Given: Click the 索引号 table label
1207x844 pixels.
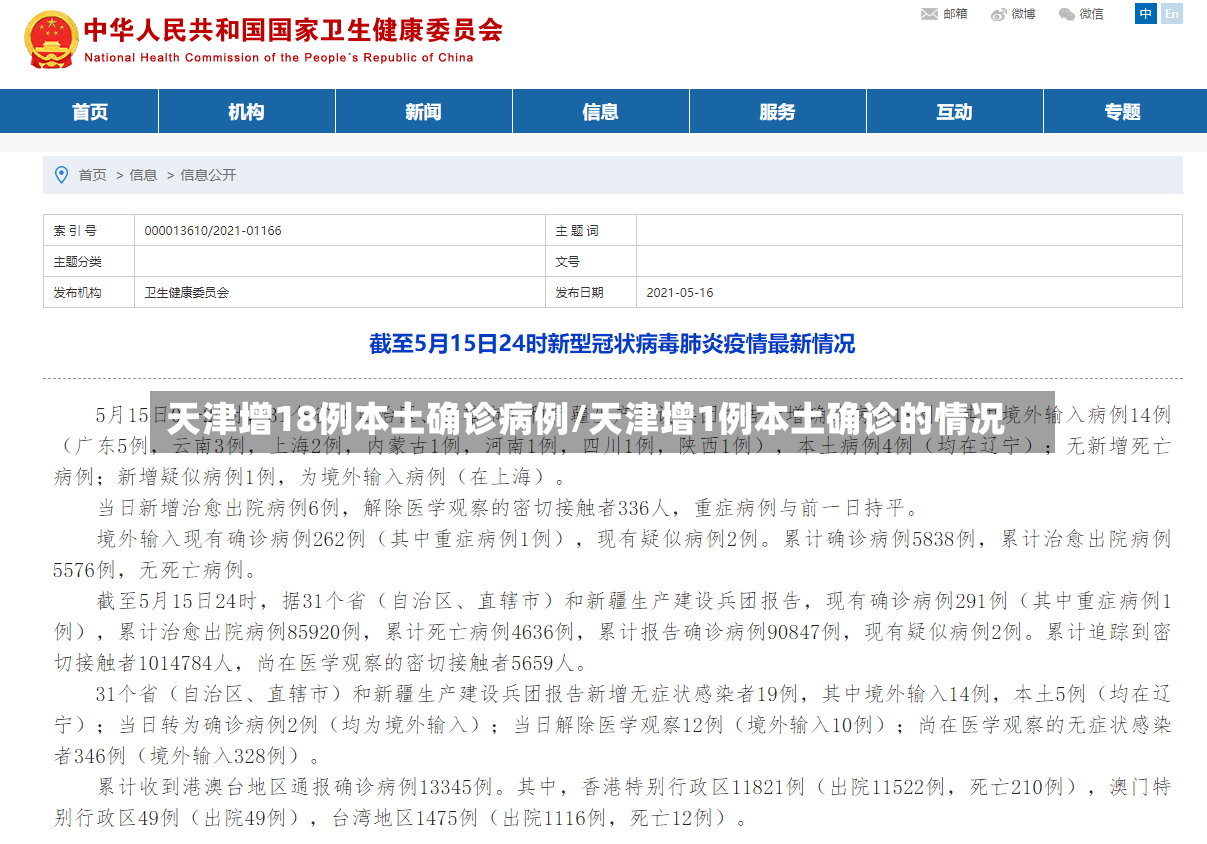Looking at the screenshot, I should [x=75, y=231].
